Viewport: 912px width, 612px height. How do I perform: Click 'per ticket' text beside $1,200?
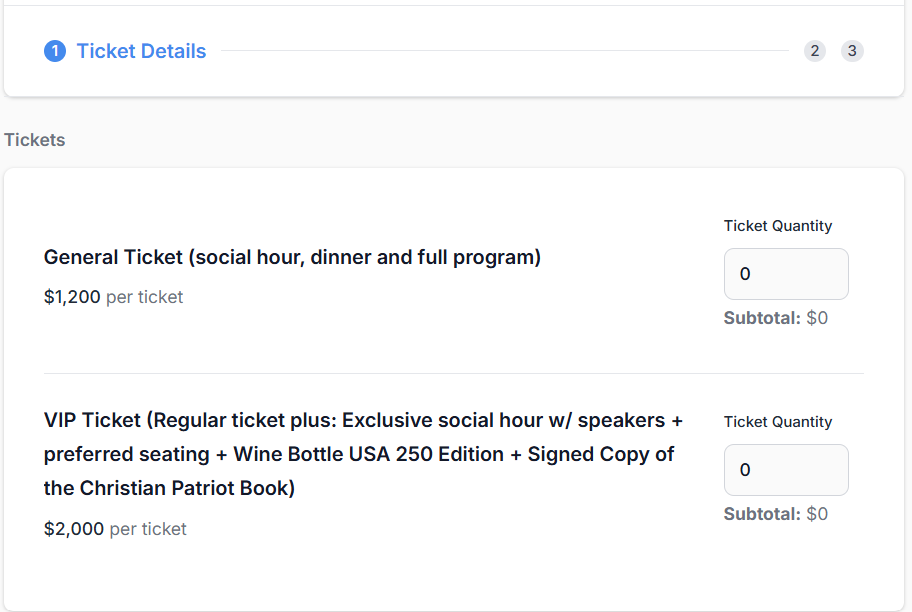pos(145,297)
